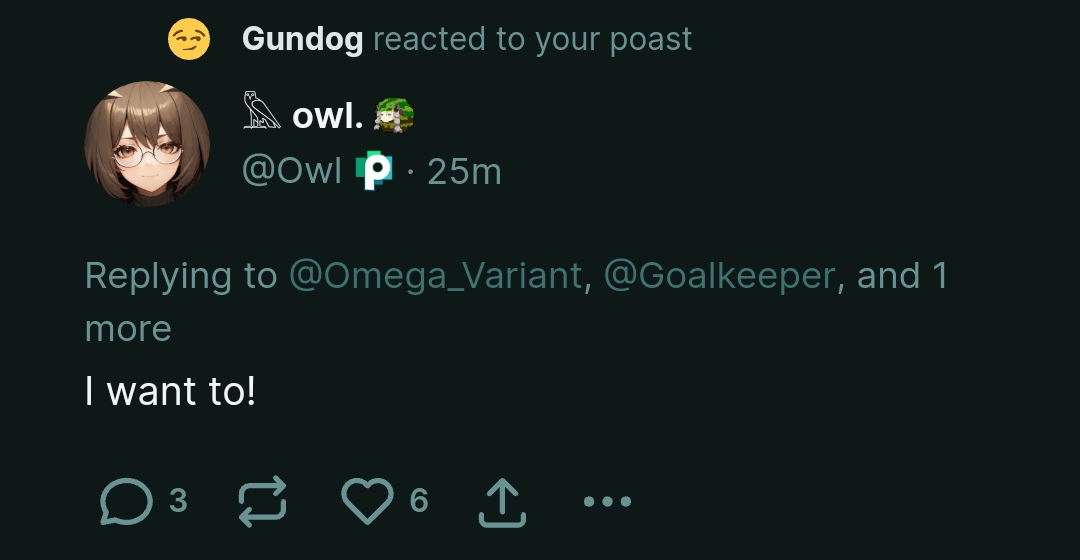Click the @Owl handle
Viewport: 1080px width, 560px height.
click(x=292, y=172)
